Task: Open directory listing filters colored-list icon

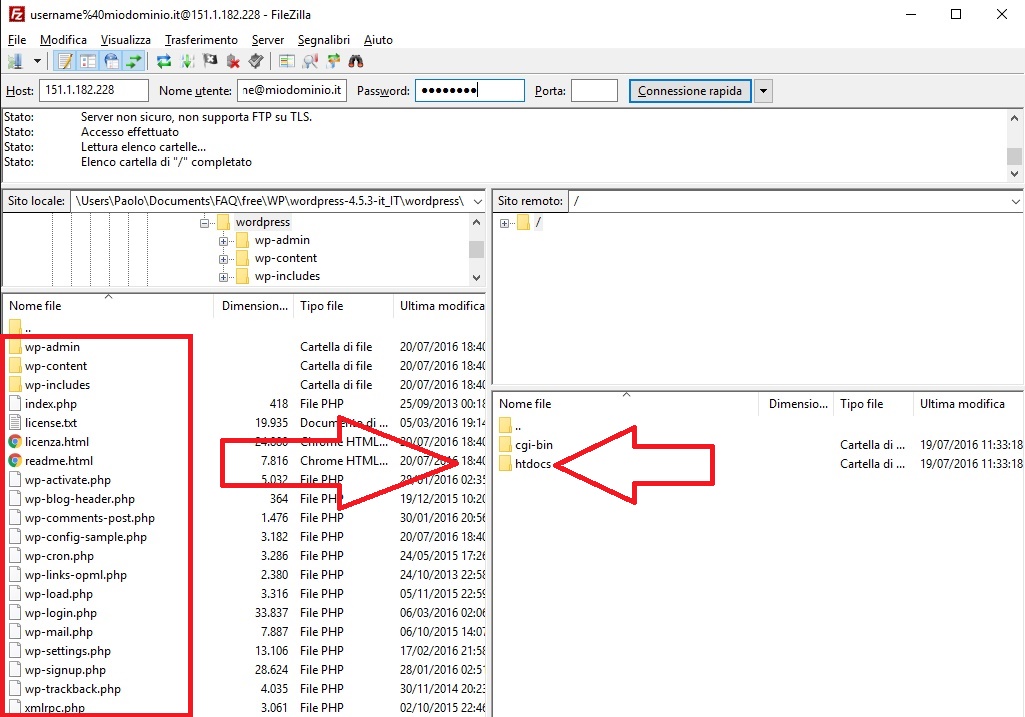Action: pos(286,61)
